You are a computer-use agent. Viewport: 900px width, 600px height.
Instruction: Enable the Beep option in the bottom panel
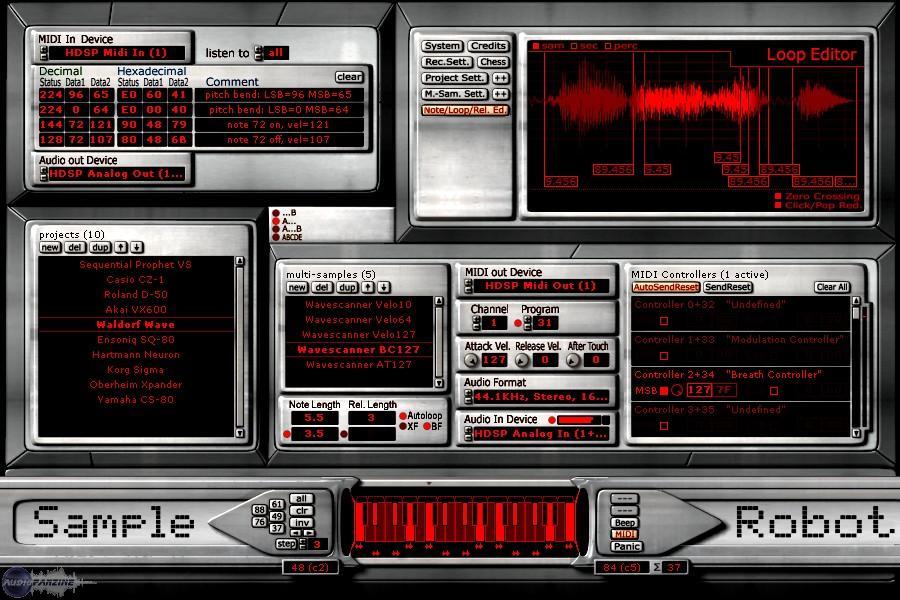(x=625, y=522)
